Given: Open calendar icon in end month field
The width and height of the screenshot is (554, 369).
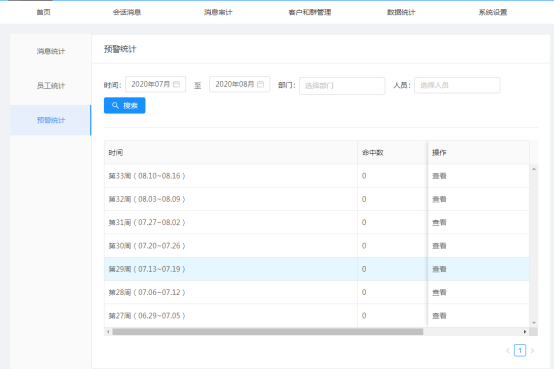Looking at the screenshot, I should (x=260, y=84).
